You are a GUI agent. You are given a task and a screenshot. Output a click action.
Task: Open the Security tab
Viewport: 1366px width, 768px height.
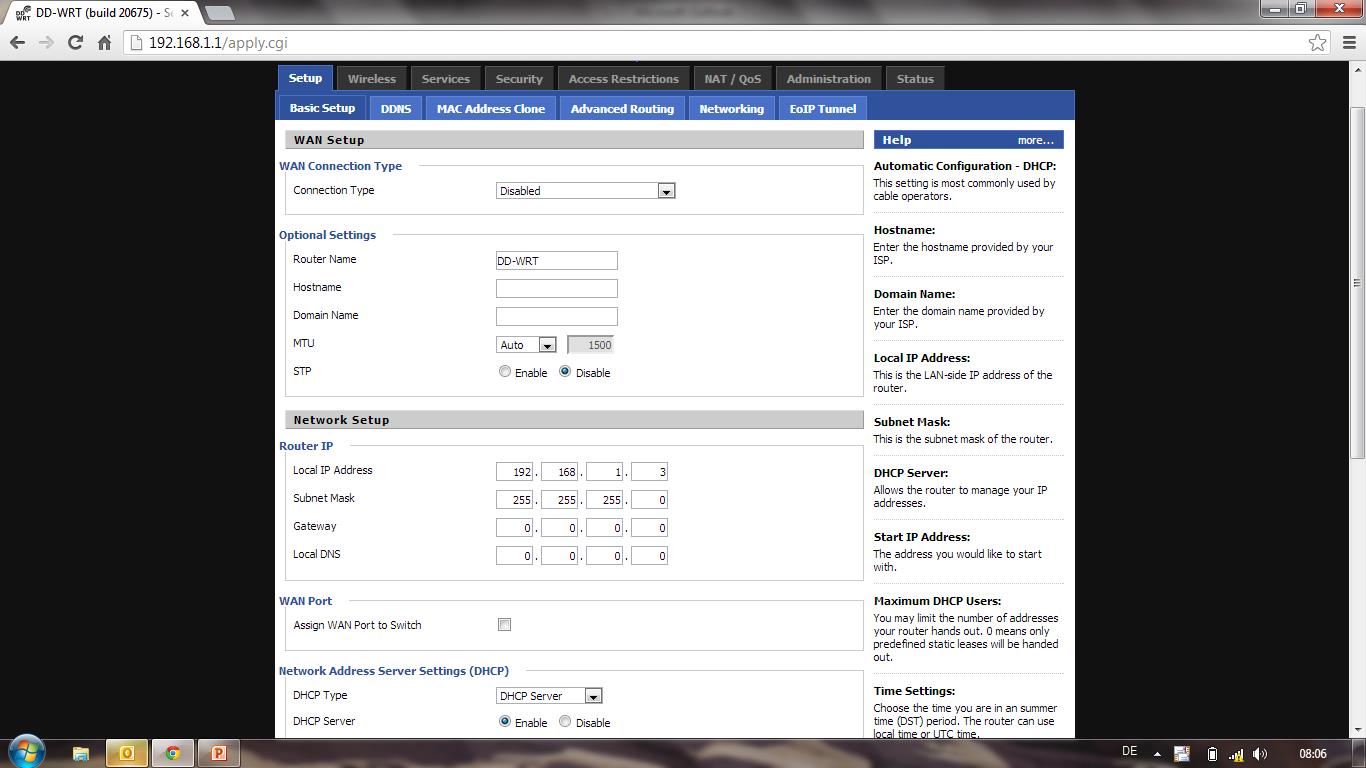point(519,79)
